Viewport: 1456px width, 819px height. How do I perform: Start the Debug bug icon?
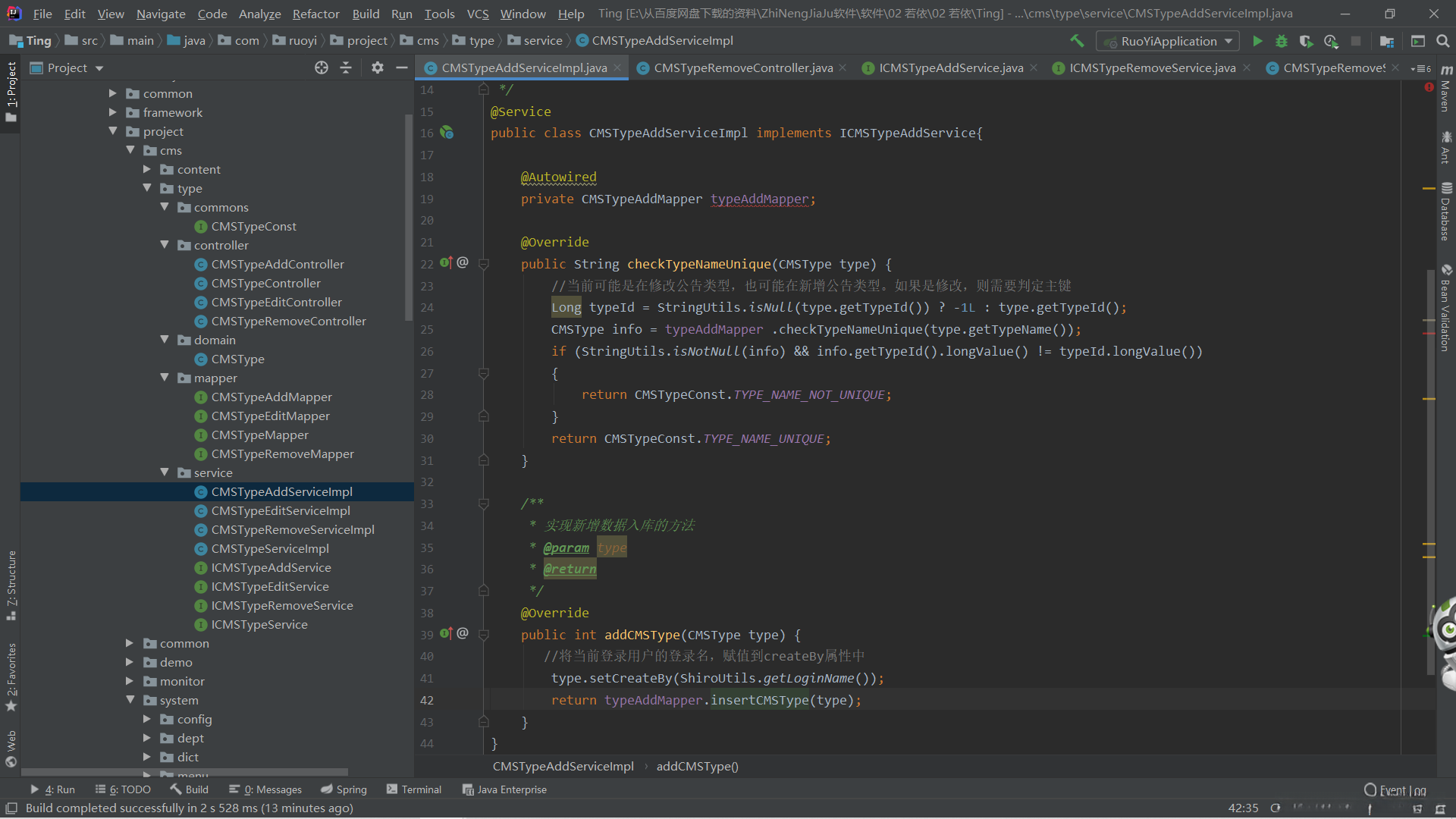click(x=1282, y=41)
